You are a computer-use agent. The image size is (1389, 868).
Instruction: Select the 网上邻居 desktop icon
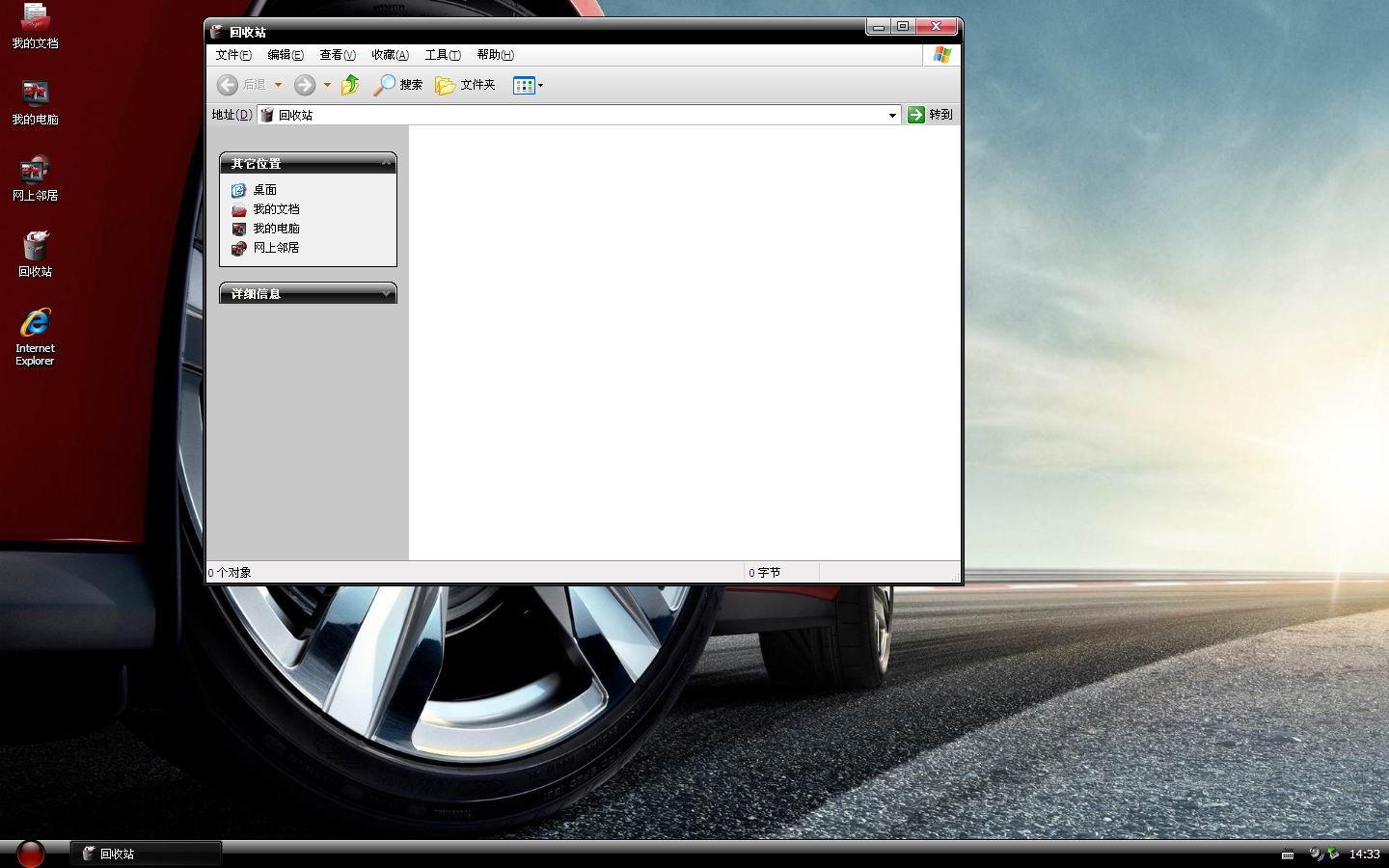35,178
